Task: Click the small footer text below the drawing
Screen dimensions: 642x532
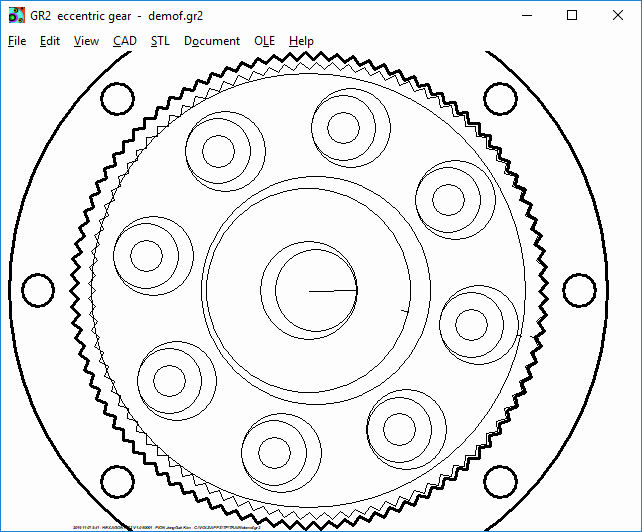Action: pyautogui.click(x=172, y=524)
